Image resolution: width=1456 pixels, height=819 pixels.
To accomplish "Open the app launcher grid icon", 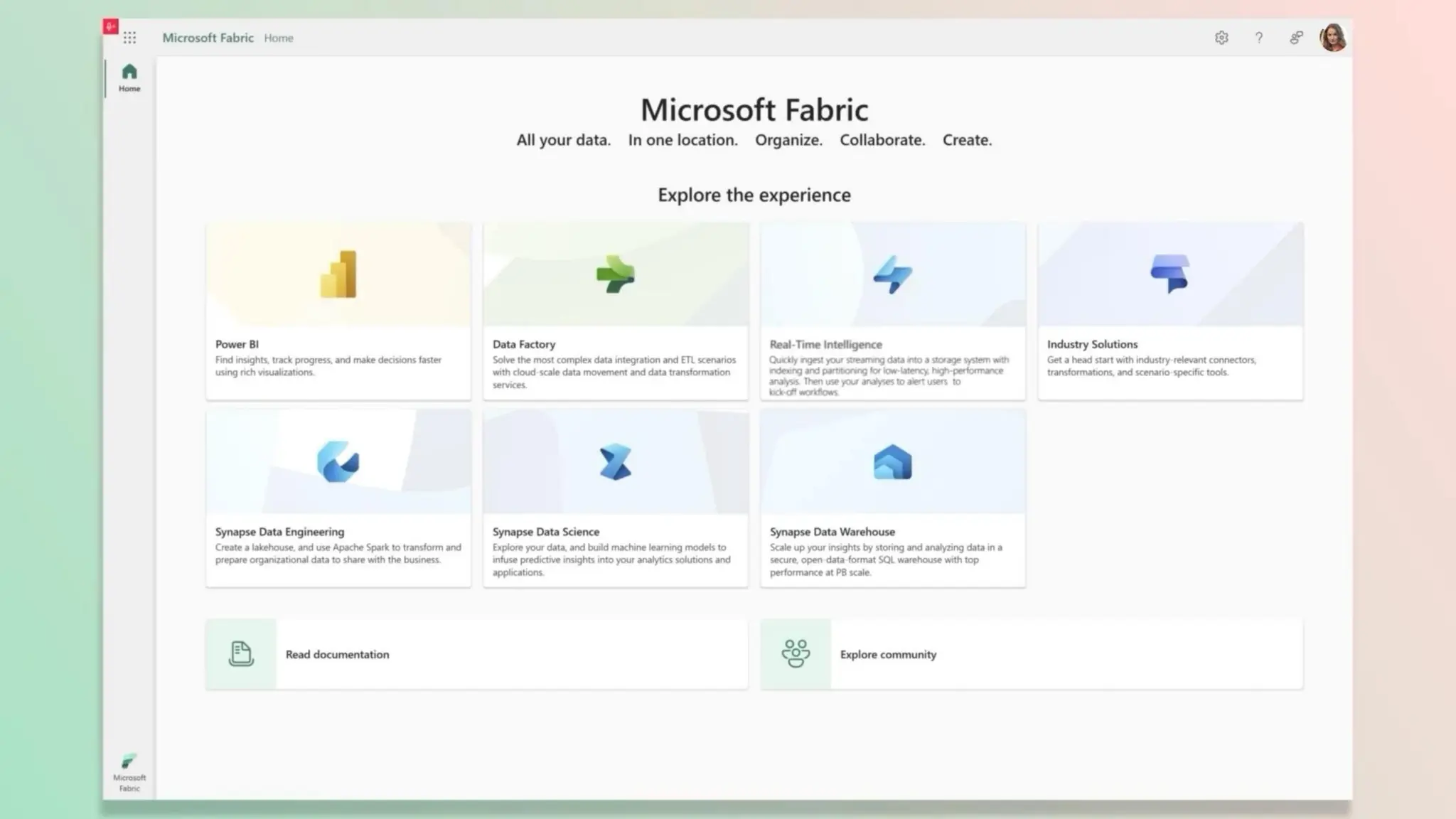I will pos(129,38).
